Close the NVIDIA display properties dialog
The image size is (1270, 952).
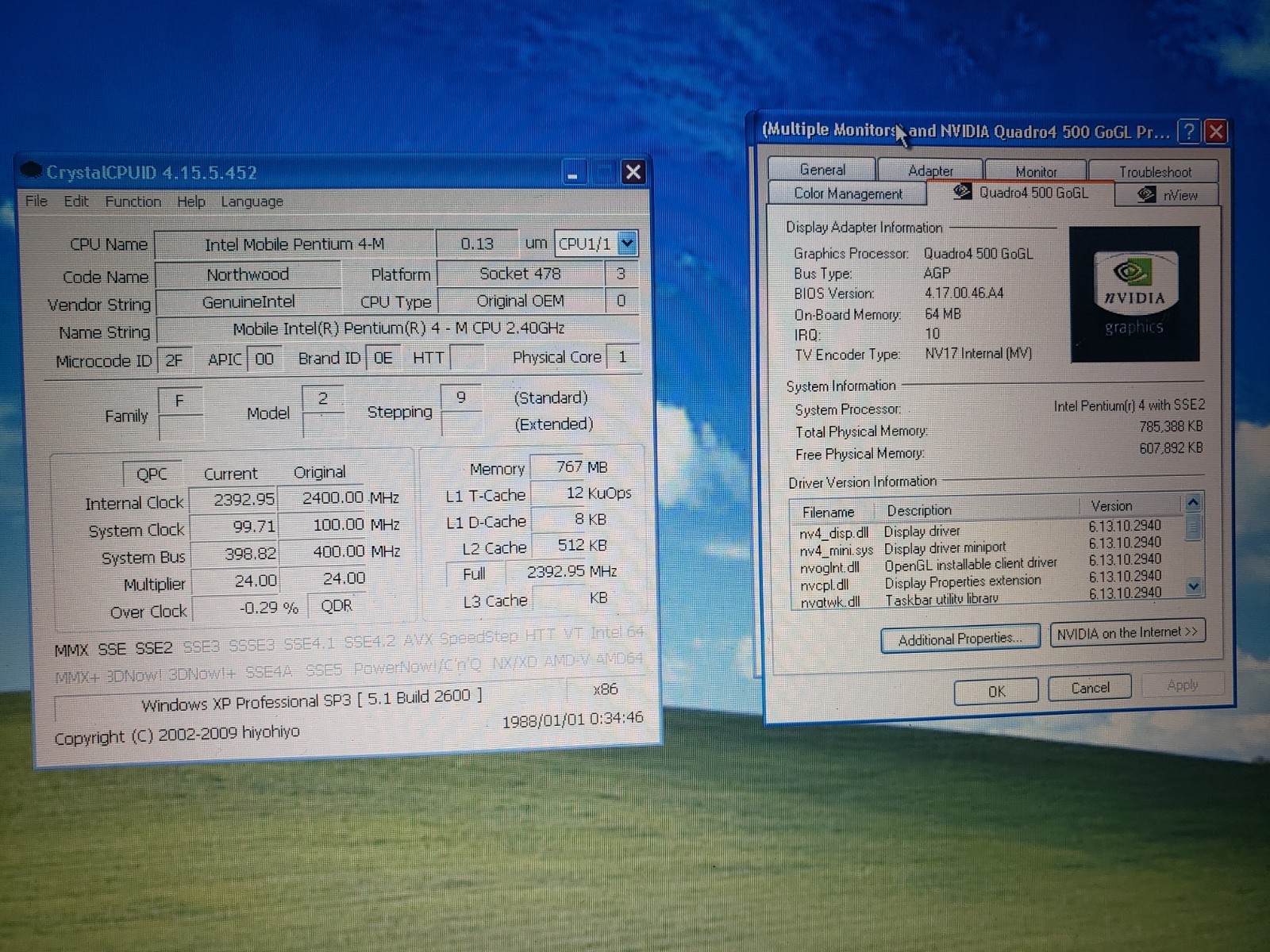tap(1215, 132)
